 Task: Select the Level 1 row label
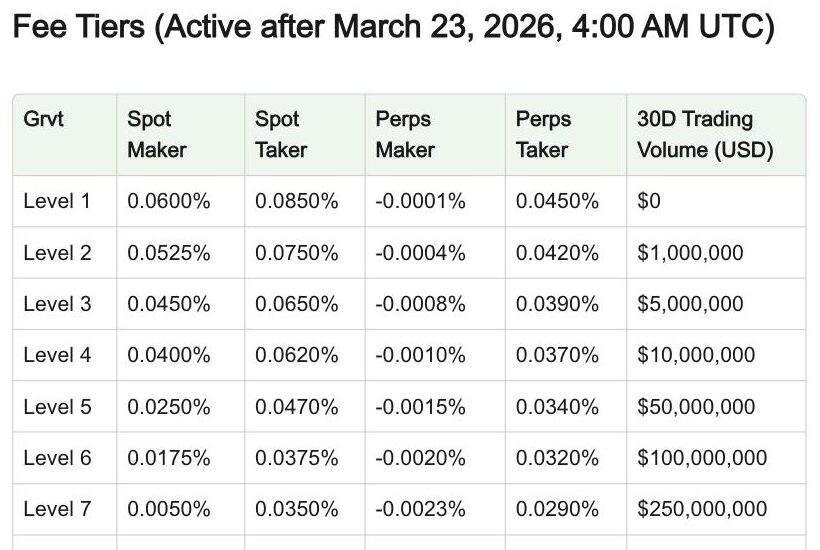click(57, 201)
